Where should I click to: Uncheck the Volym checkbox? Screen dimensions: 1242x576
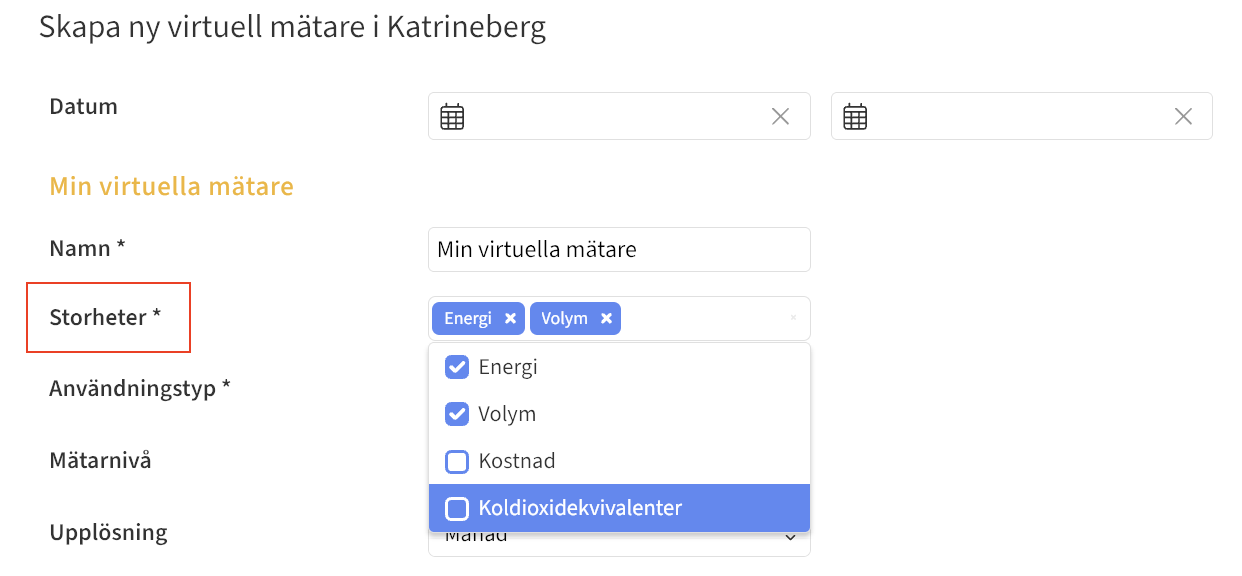(457, 414)
